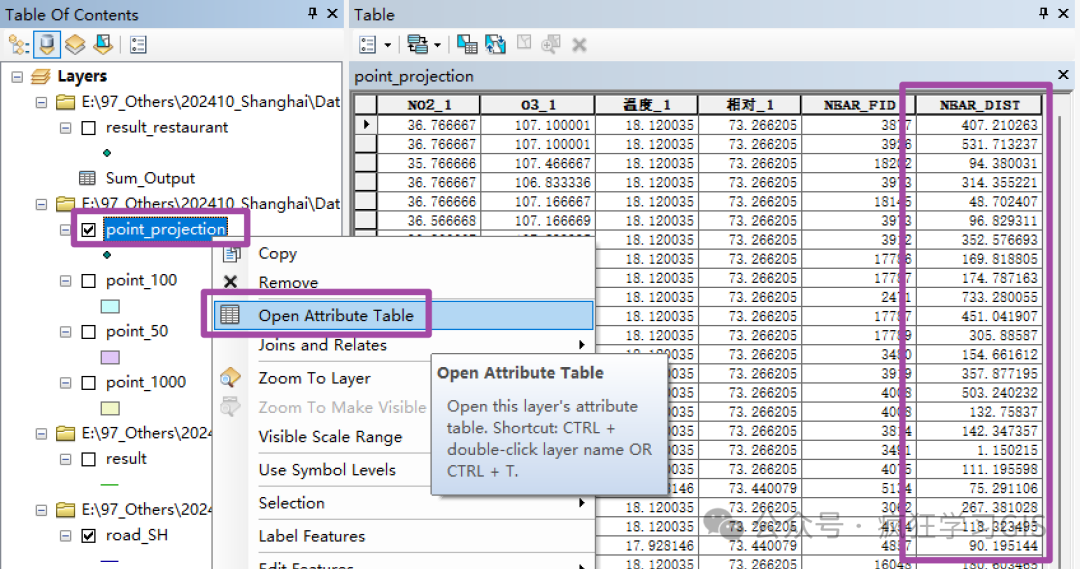Click List By Selection icon
This screenshot has width=1080, height=569.
coord(103,45)
